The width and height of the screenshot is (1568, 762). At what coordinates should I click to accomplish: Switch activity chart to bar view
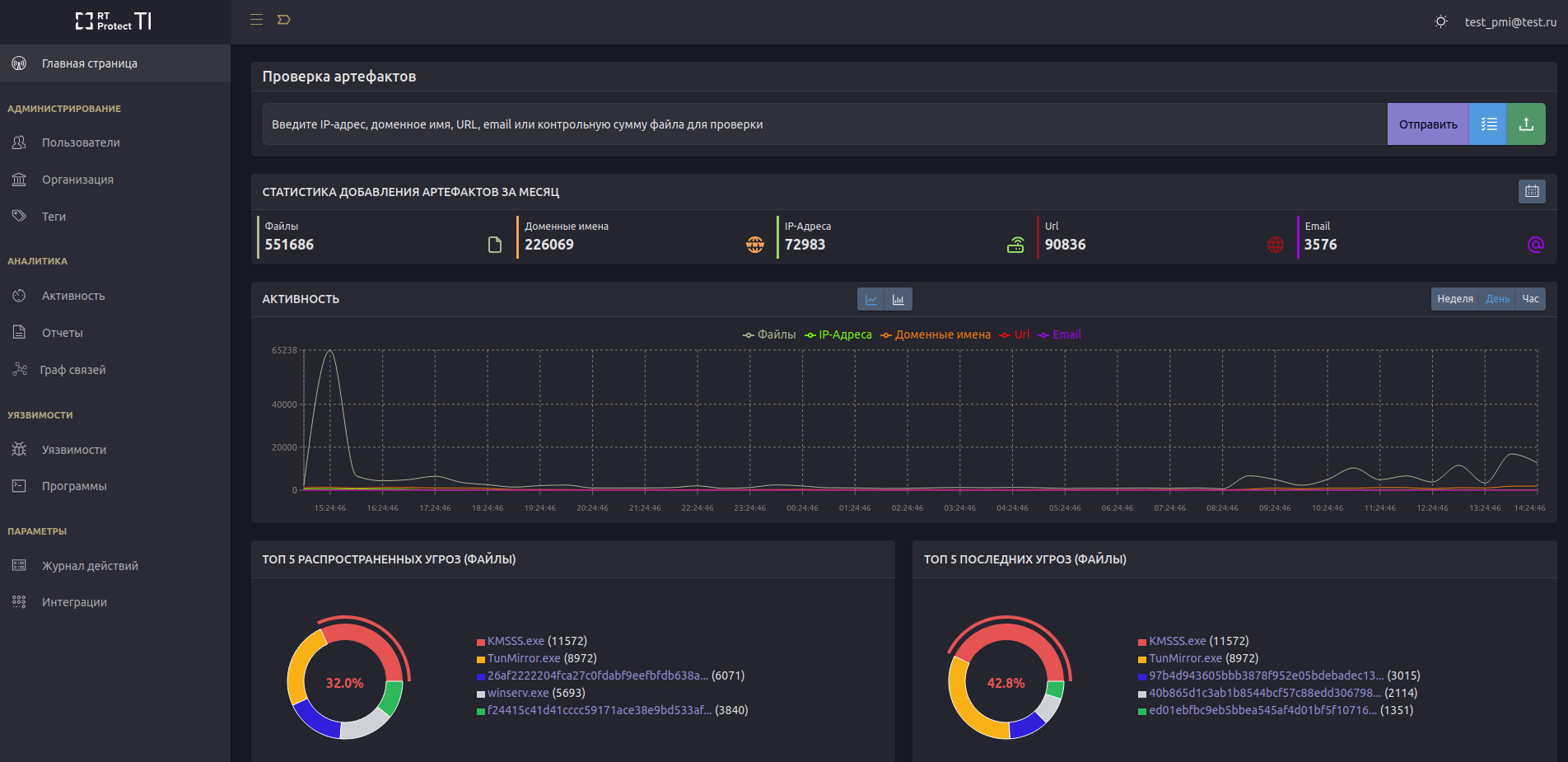click(x=898, y=299)
